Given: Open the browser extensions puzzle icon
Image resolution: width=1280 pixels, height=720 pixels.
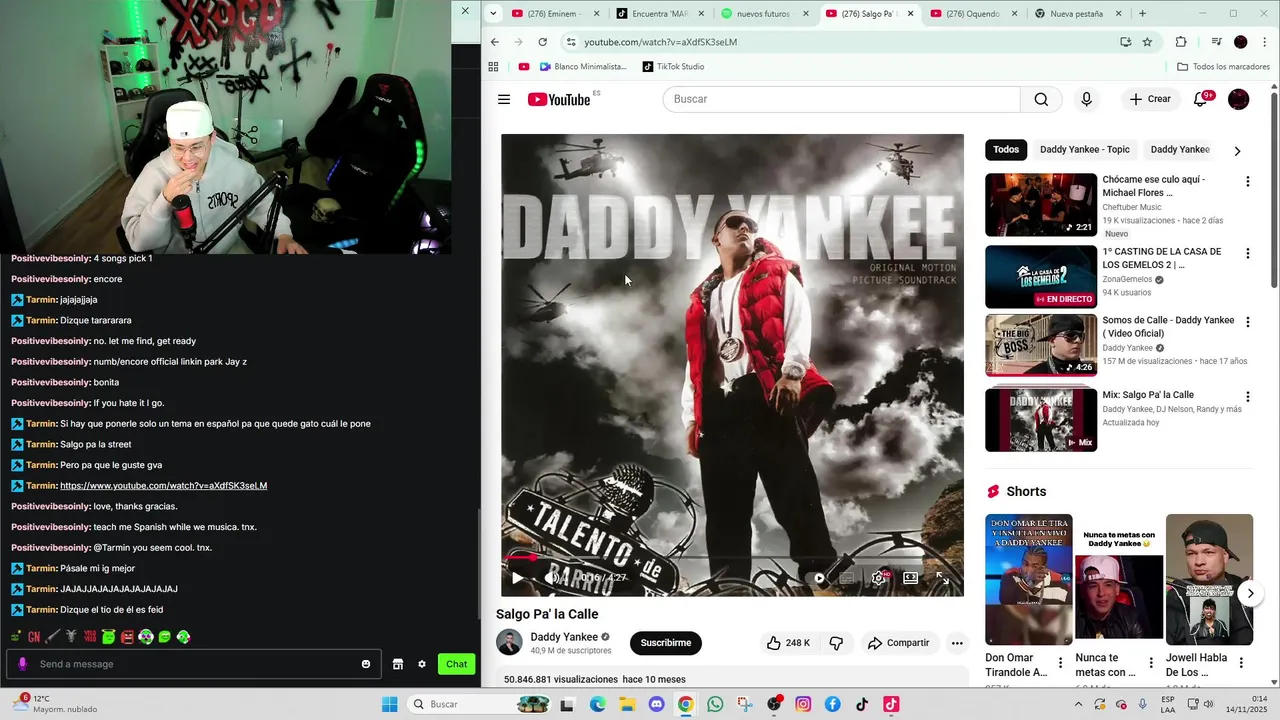Looking at the screenshot, I should point(1181,42).
